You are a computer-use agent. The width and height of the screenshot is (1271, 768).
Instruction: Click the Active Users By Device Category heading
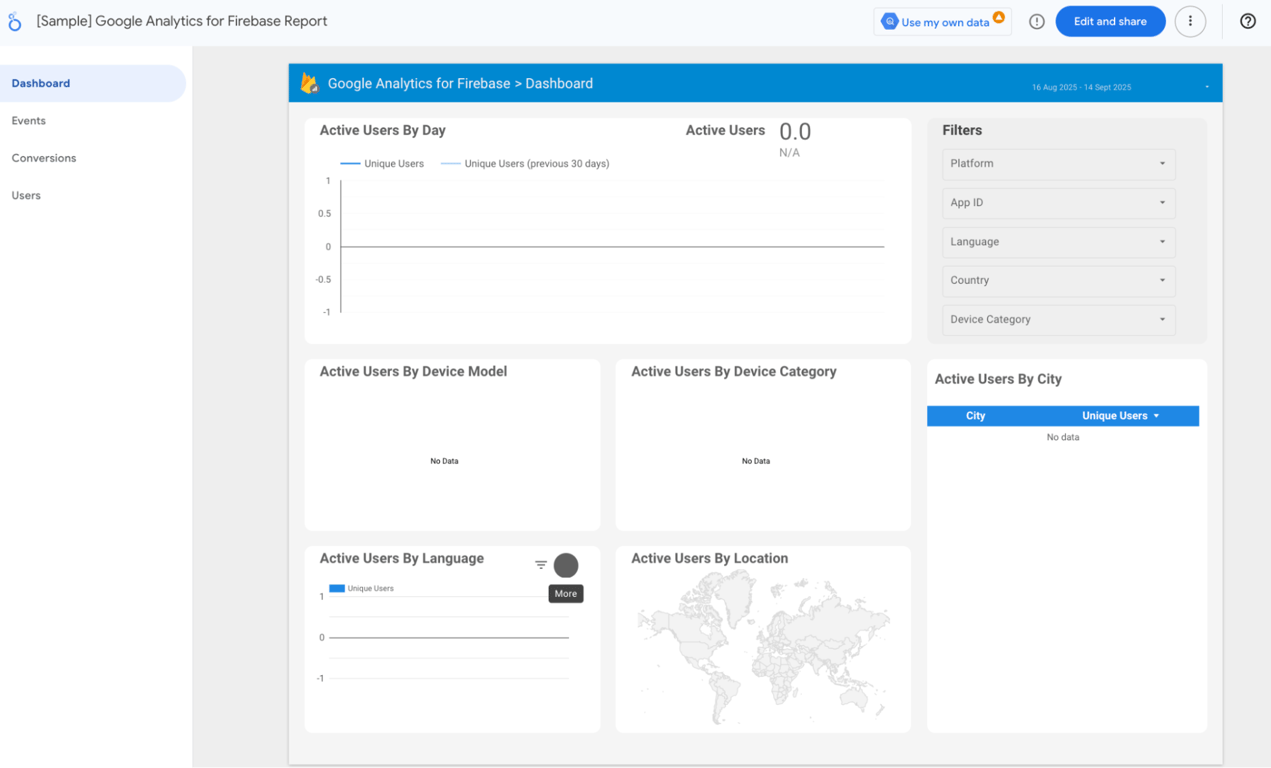pos(734,371)
